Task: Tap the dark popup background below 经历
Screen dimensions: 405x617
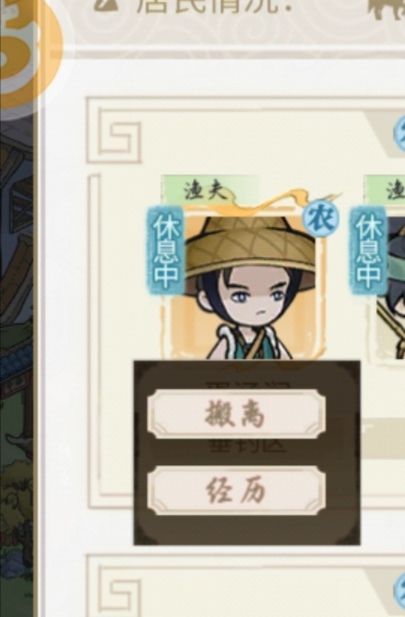Action: 247,530
